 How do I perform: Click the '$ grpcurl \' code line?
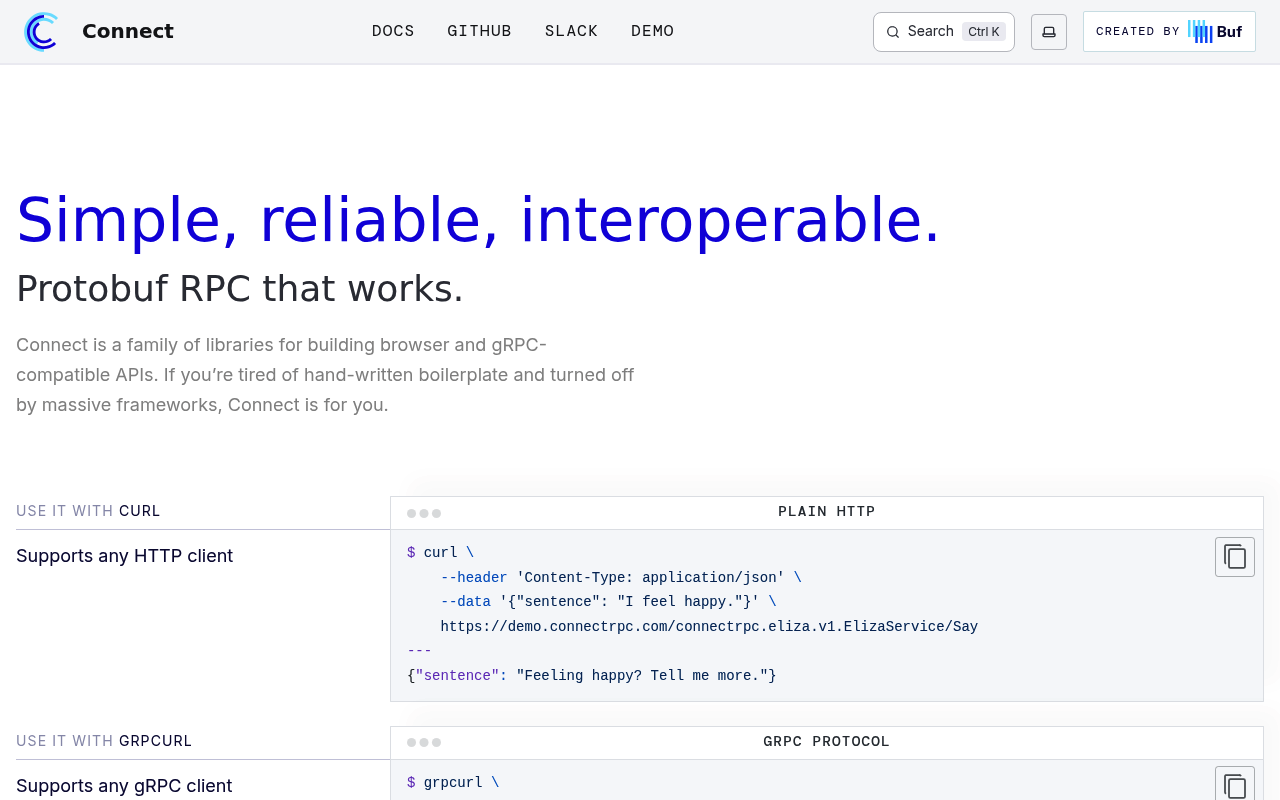(x=453, y=783)
